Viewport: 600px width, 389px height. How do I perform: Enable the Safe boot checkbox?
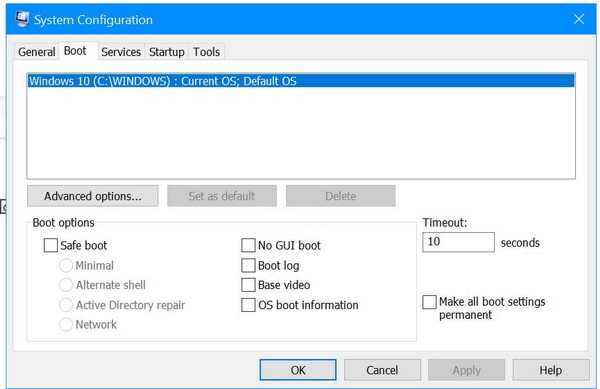(x=51, y=245)
